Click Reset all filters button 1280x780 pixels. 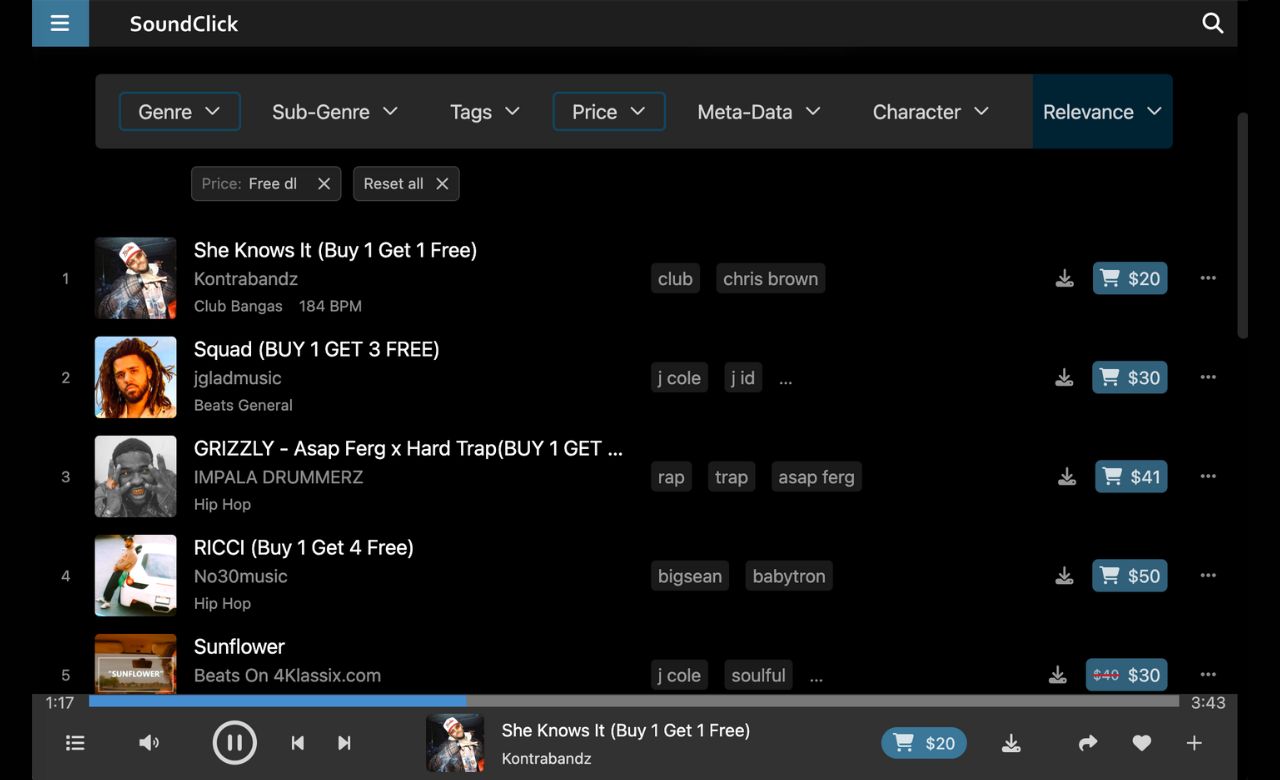click(406, 184)
